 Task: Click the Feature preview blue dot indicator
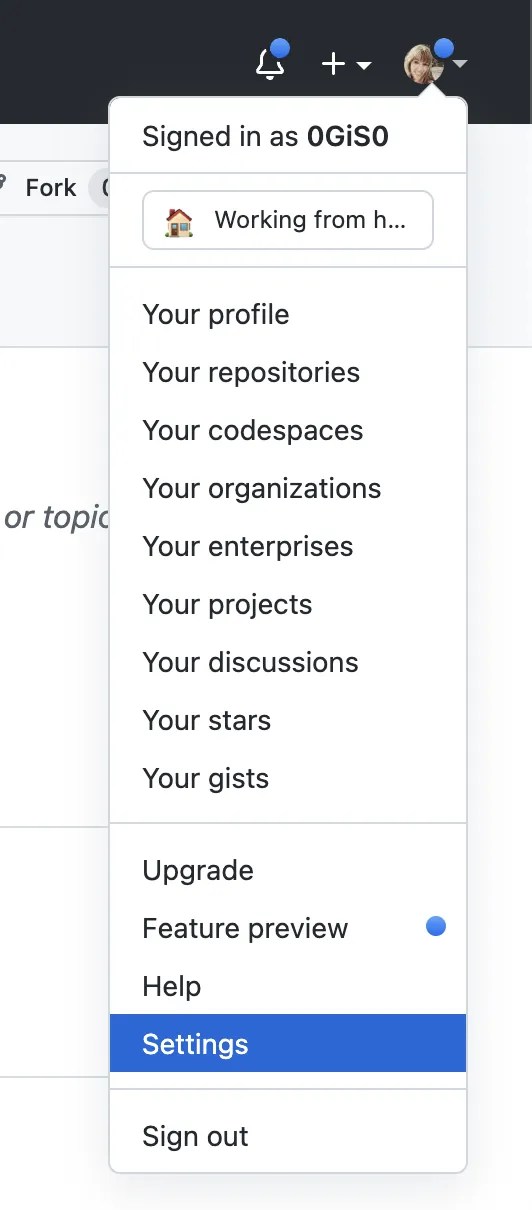(x=436, y=927)
